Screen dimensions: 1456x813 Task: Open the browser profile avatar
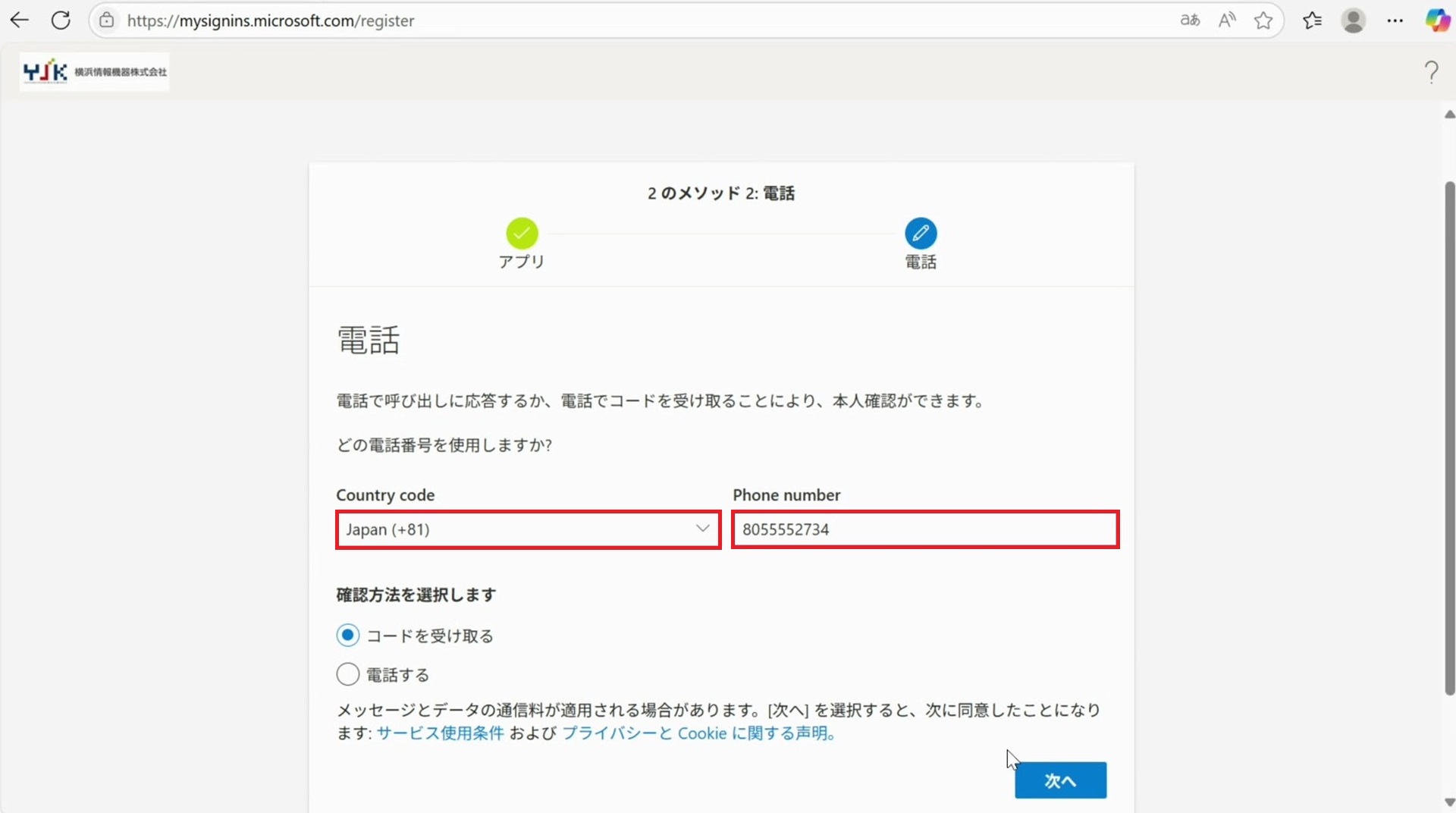(1353, 20)
